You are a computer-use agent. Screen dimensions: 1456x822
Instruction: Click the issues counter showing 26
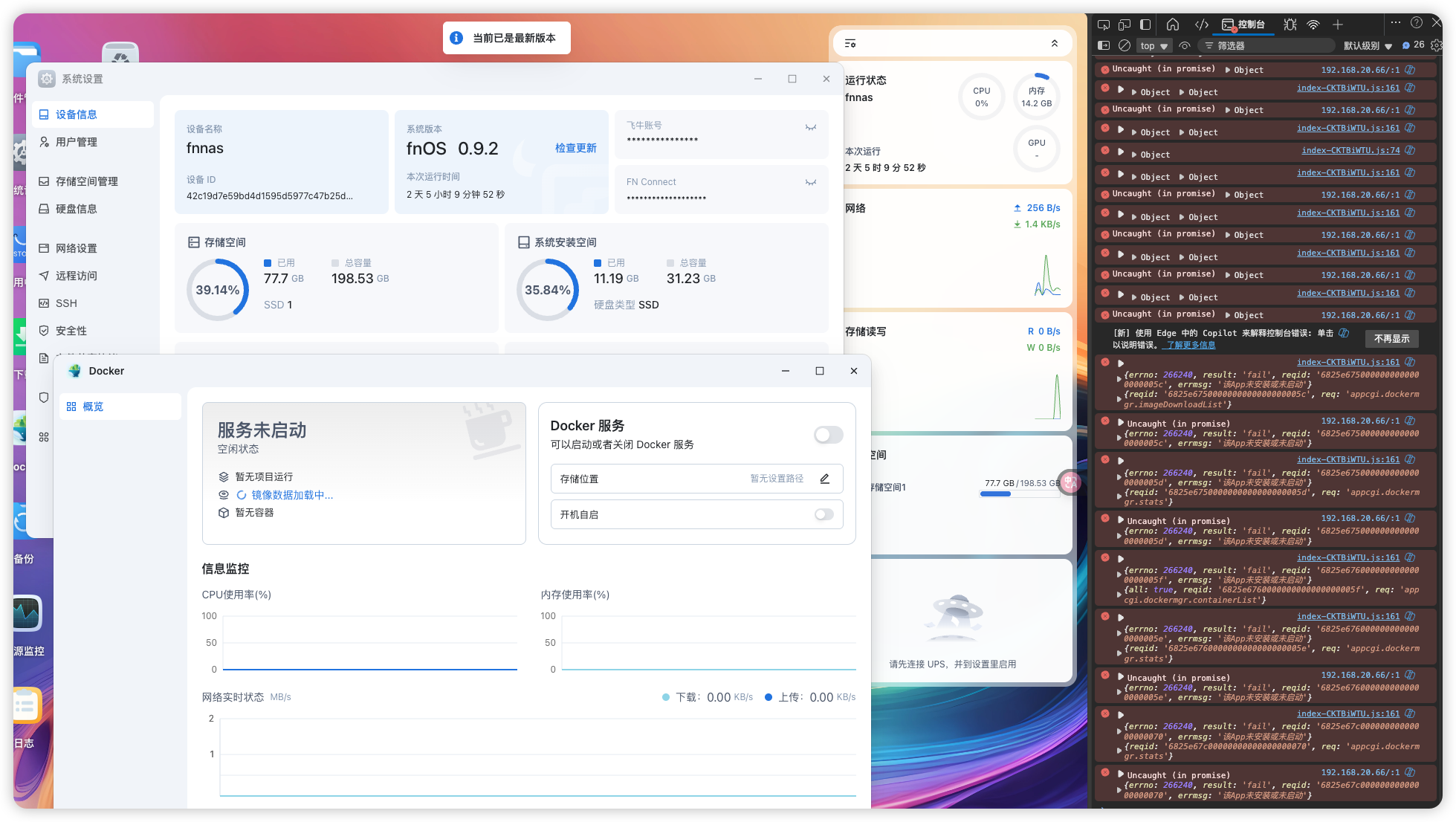(1414, 45)
